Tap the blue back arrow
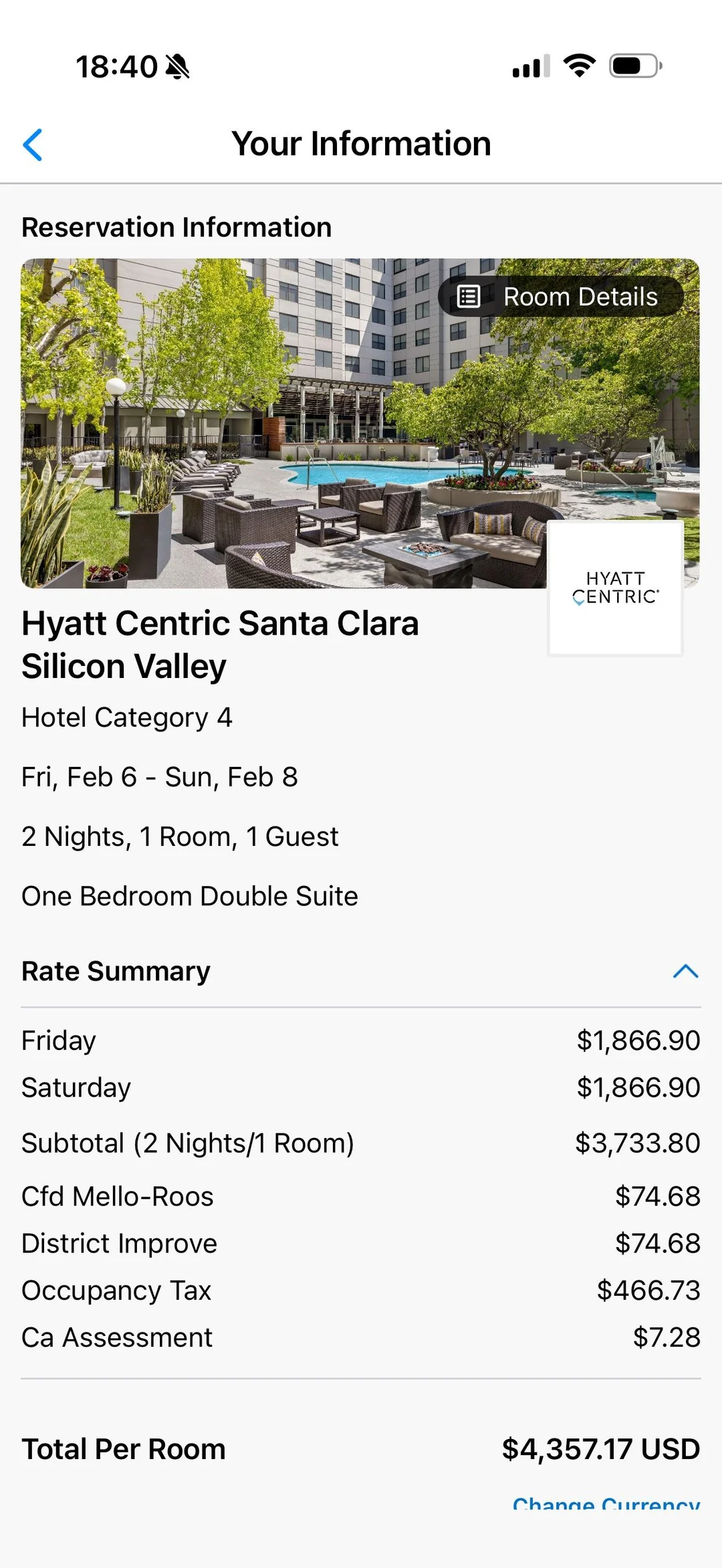This screenshot has height=1568, width=722. 33,144
